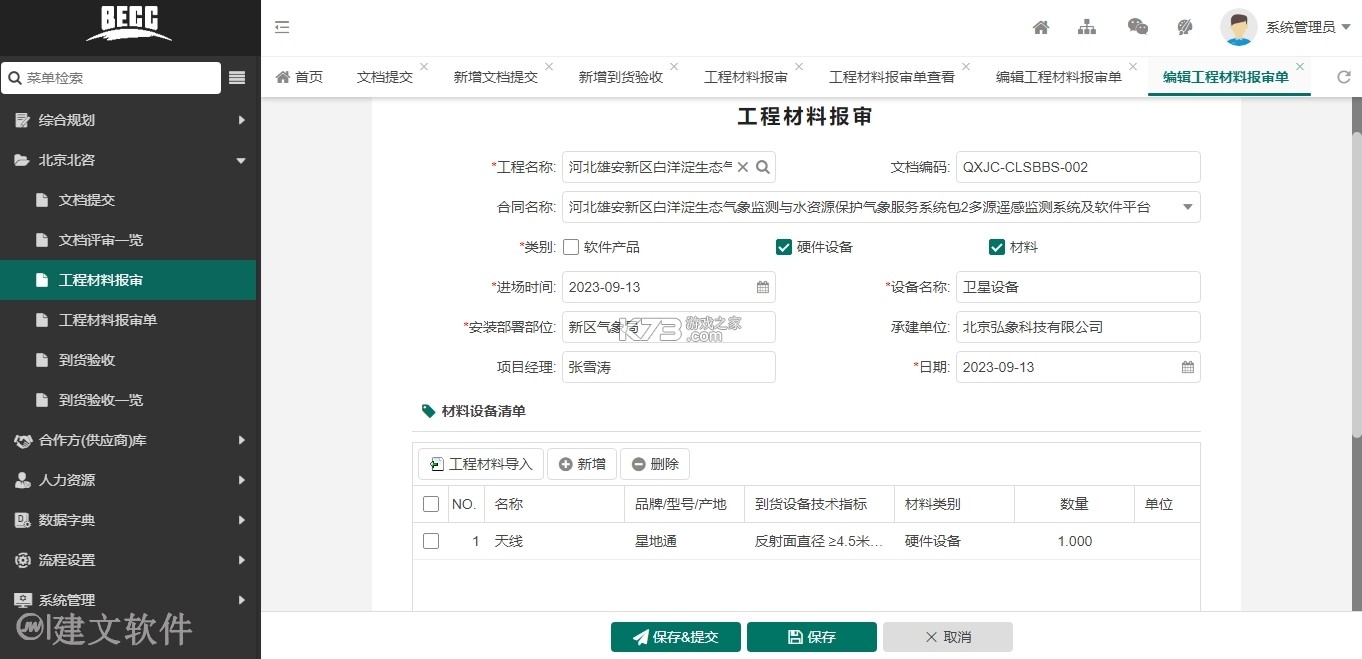
Task: Open the chat messages icon
Action: 1137,27
